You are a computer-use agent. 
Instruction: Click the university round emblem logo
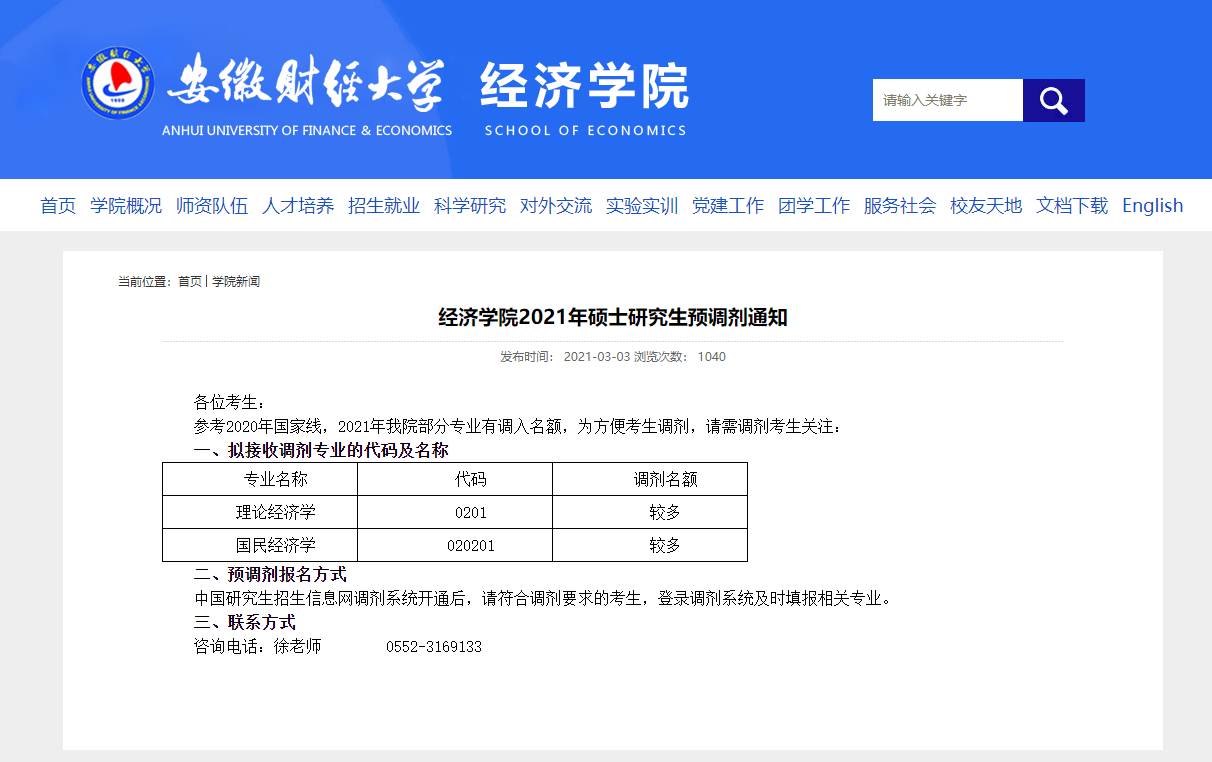(x=118, y=83)
